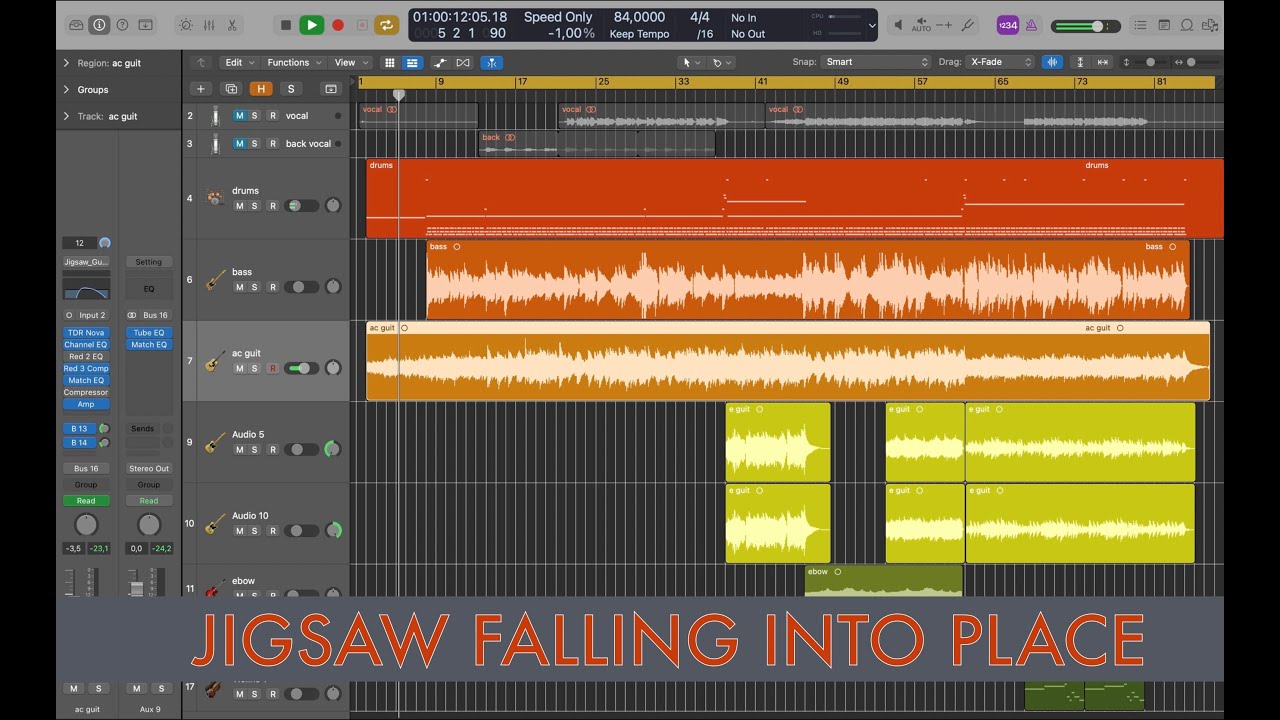Mute the bass track

pyautogui.click(x=239, y=287)
